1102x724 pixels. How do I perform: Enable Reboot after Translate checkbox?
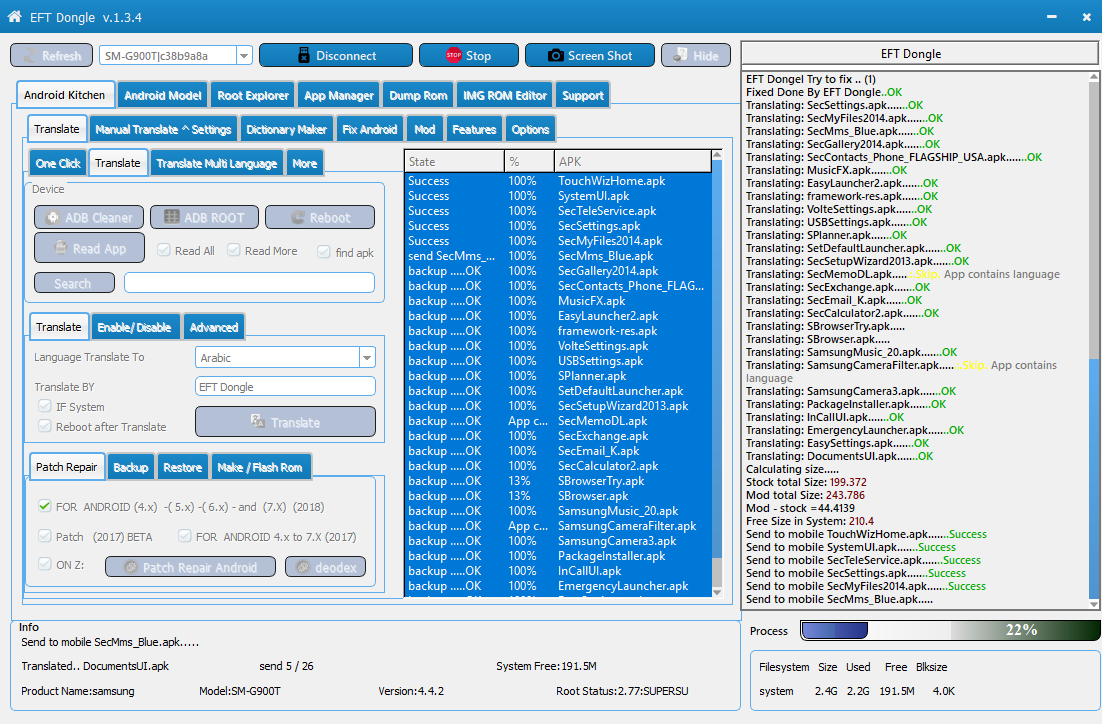pos(45,426)
